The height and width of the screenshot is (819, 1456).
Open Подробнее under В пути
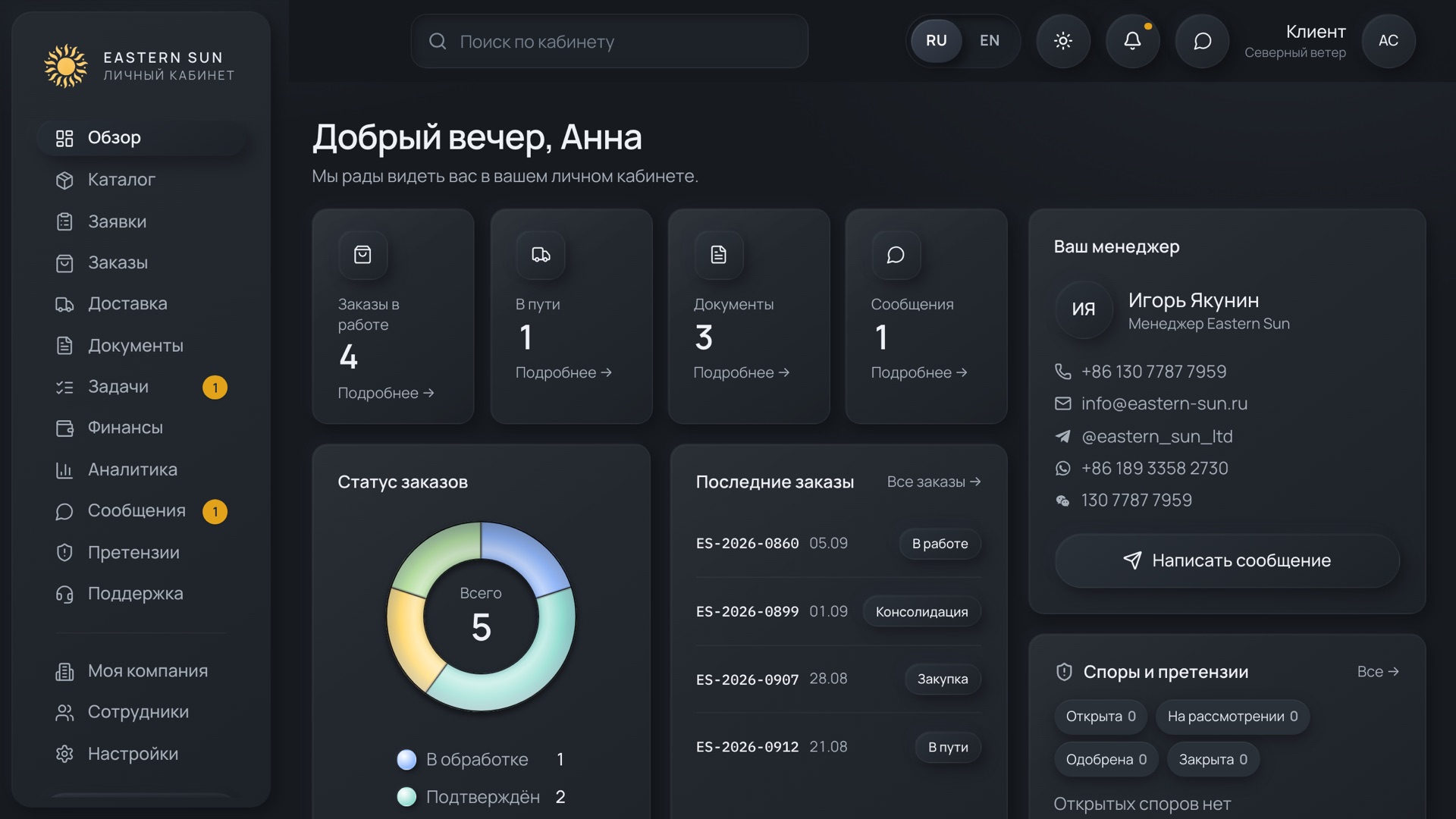(x=563, y=372)
